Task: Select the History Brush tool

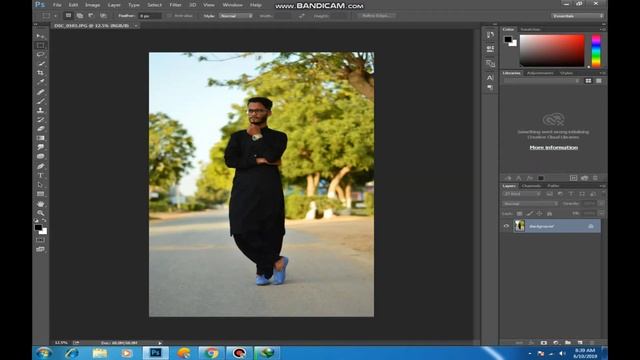Action: [x=40, y=120]
